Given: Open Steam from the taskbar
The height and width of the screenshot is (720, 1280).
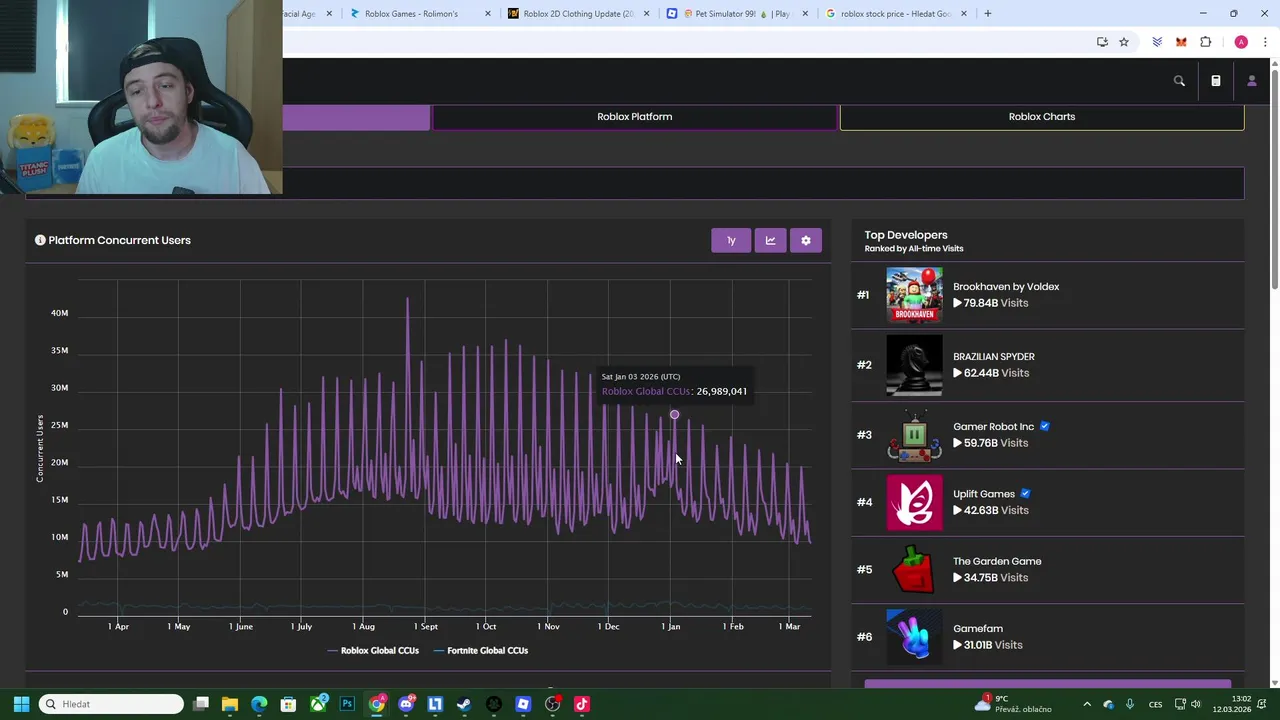Looking at the screenshot, I should [464, 704].
